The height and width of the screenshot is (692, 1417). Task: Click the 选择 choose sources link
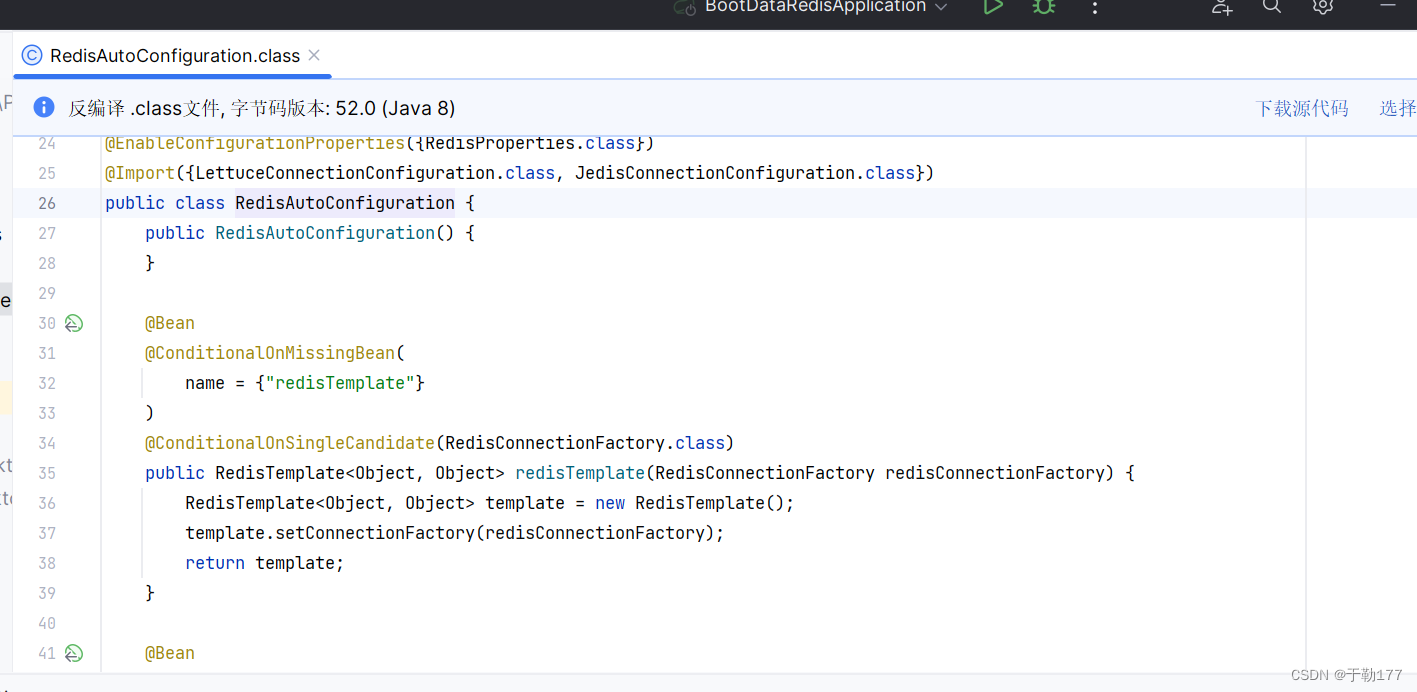coord(1398,108)
